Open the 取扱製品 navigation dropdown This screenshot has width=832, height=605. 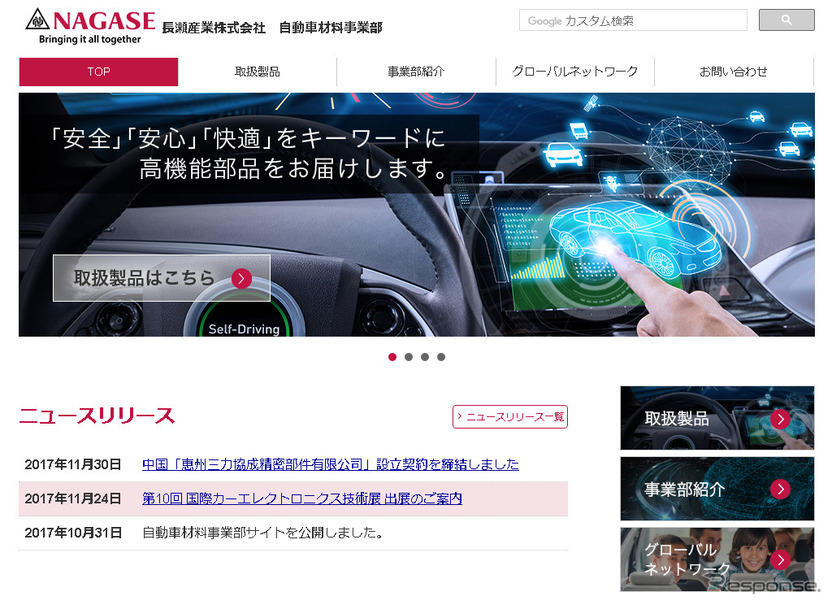(257, 71)
